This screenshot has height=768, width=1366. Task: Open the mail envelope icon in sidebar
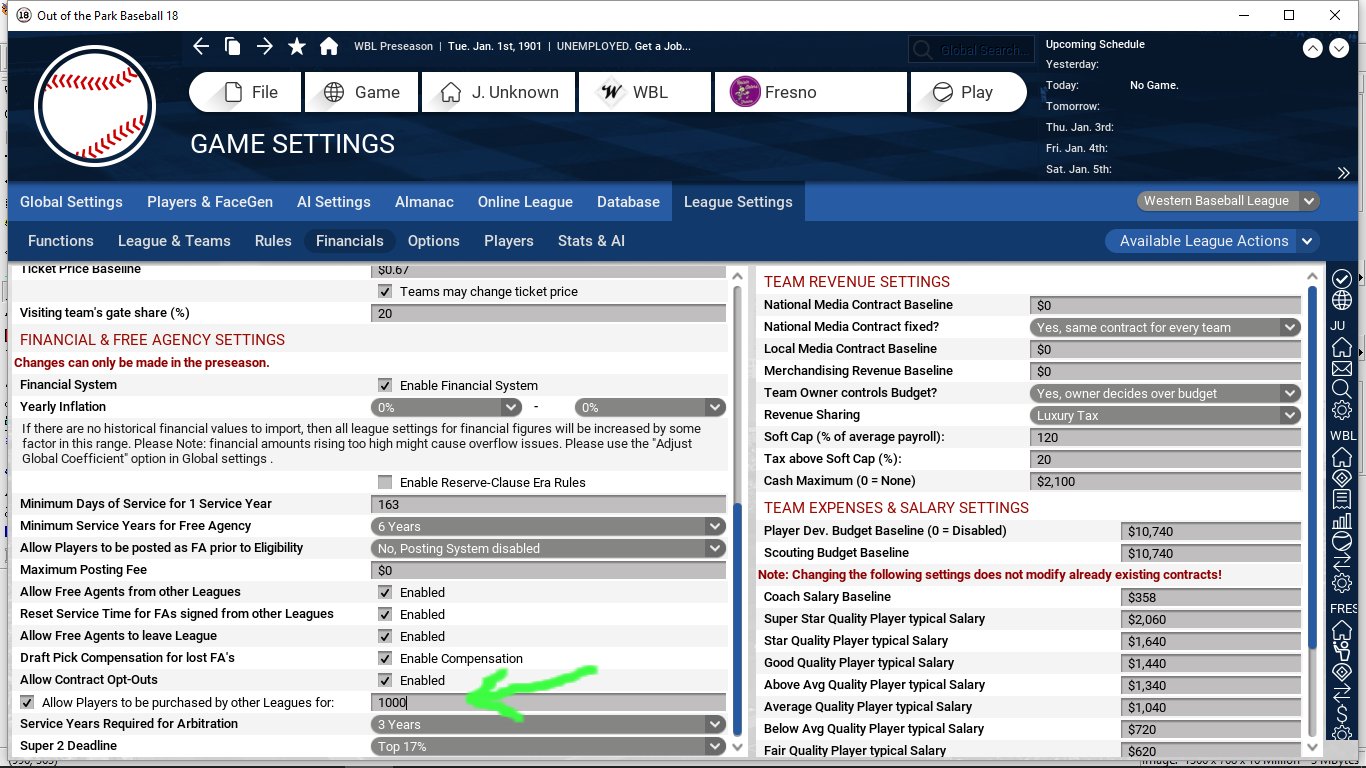tap(1342, 368)
